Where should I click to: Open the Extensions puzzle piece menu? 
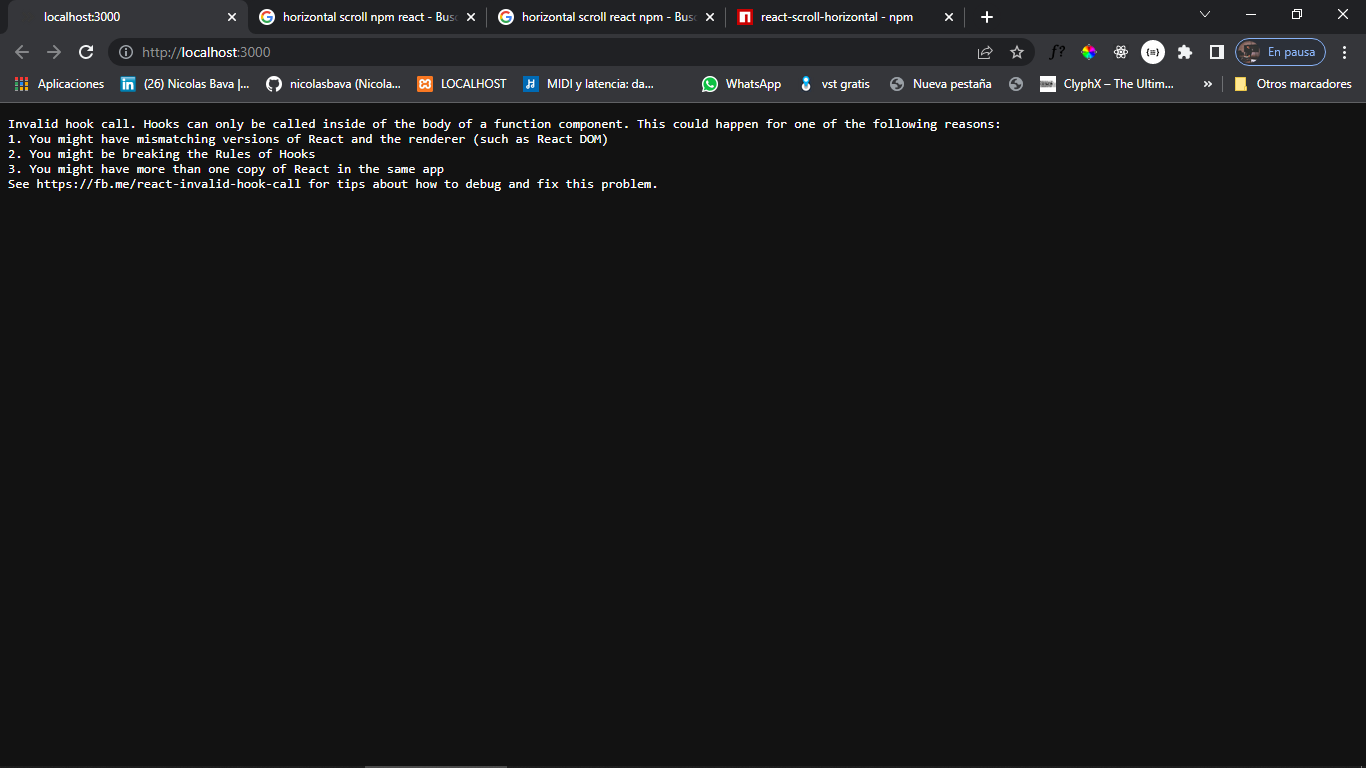[1185, 52]
